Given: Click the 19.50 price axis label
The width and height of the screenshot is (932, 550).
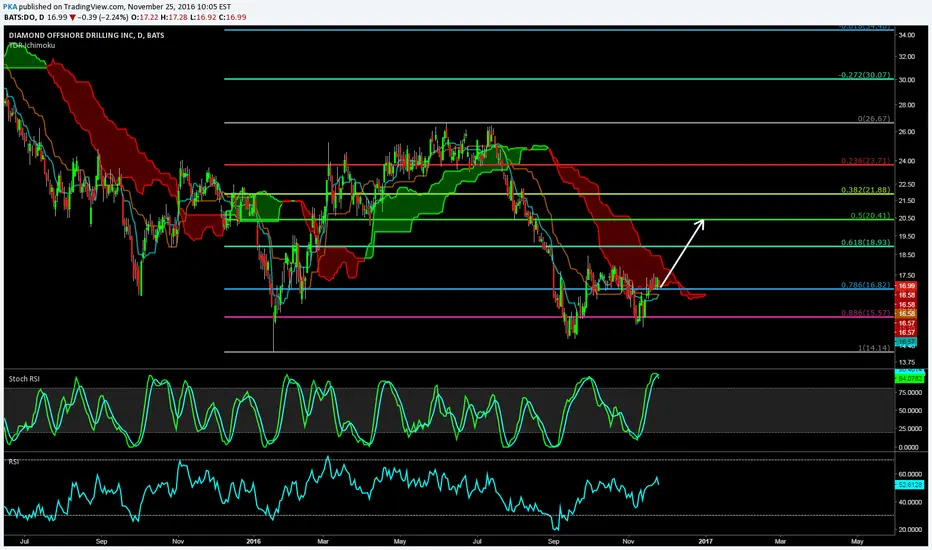Looking at the screenshot, I should [906, 237].
